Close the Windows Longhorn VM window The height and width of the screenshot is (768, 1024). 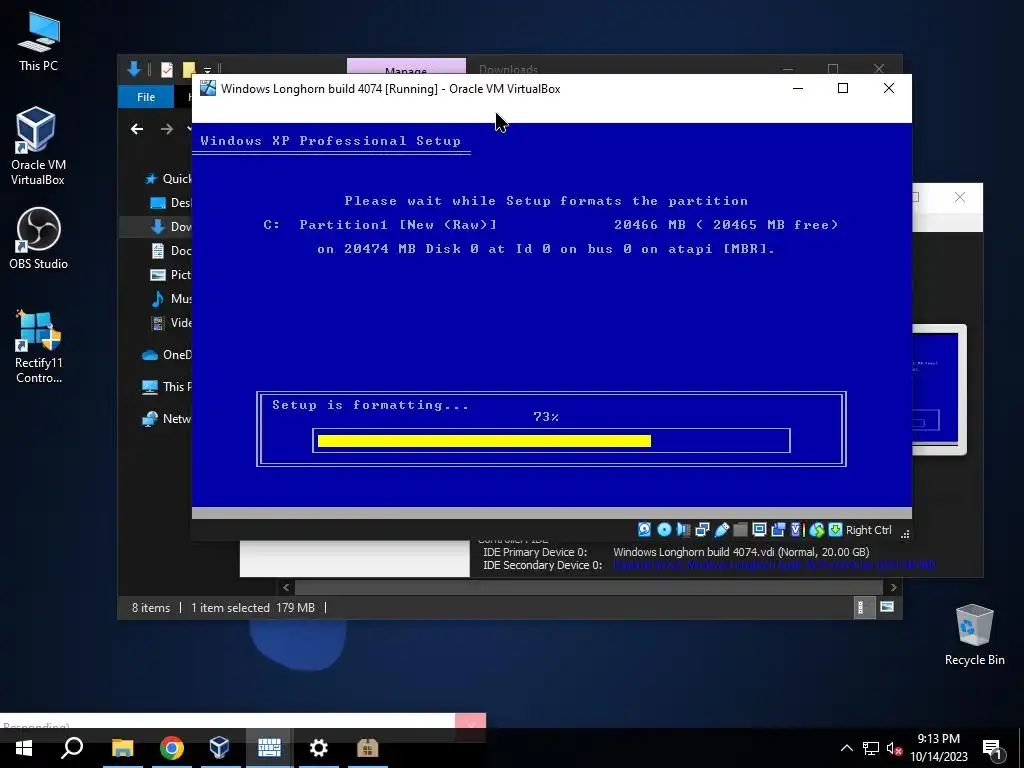889,88
